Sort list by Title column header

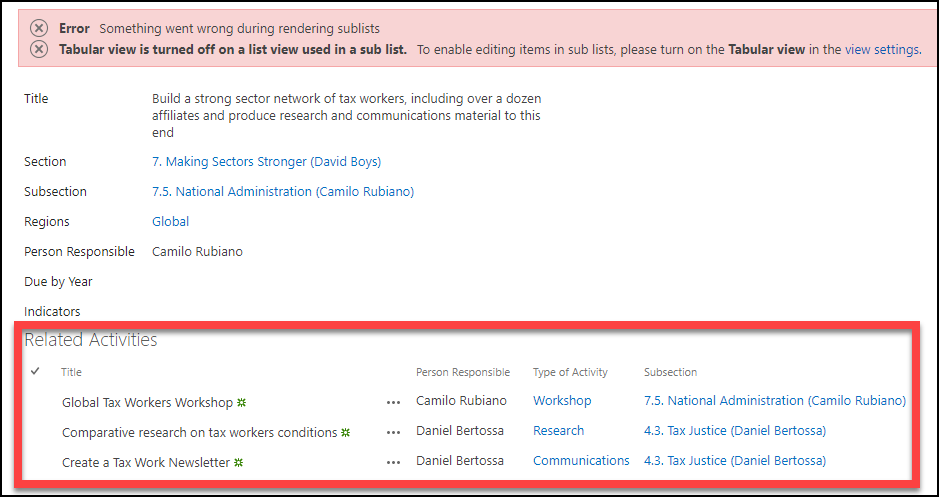tap(71, 372)
